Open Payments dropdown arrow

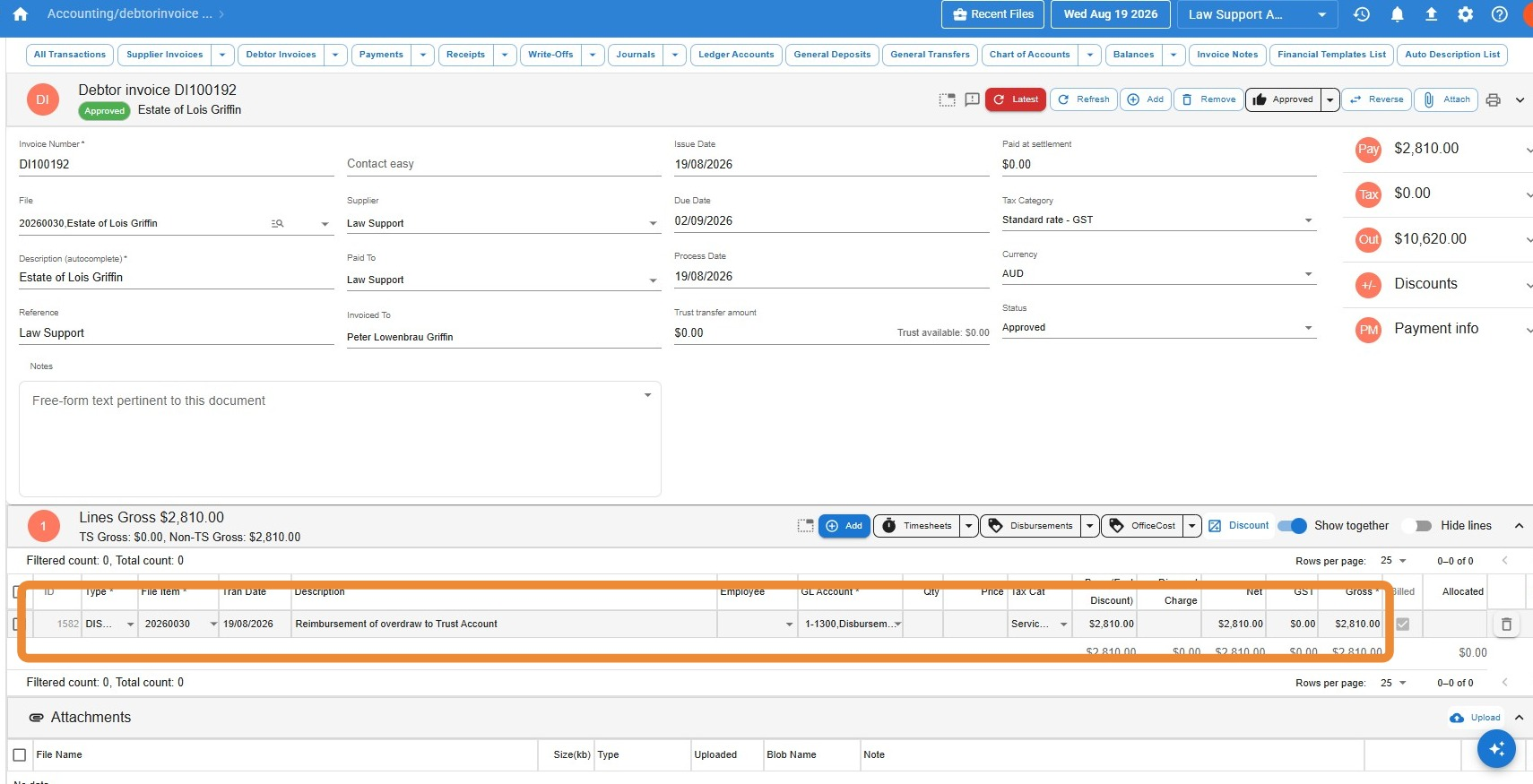[x=423, y=55]
